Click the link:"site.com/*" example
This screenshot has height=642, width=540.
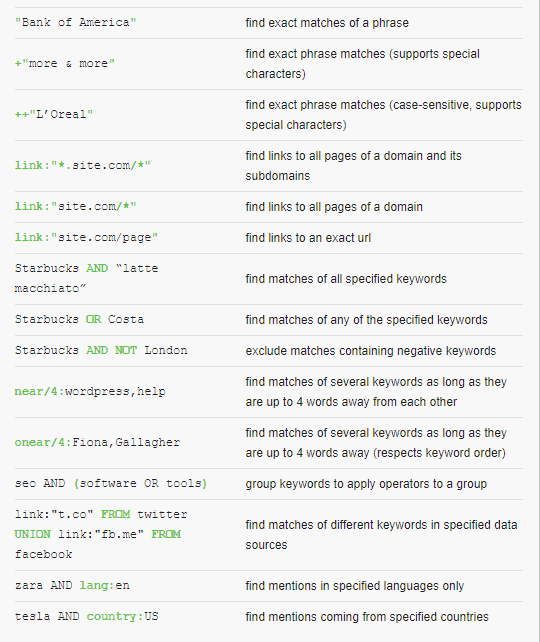click(x=75, y=206)
